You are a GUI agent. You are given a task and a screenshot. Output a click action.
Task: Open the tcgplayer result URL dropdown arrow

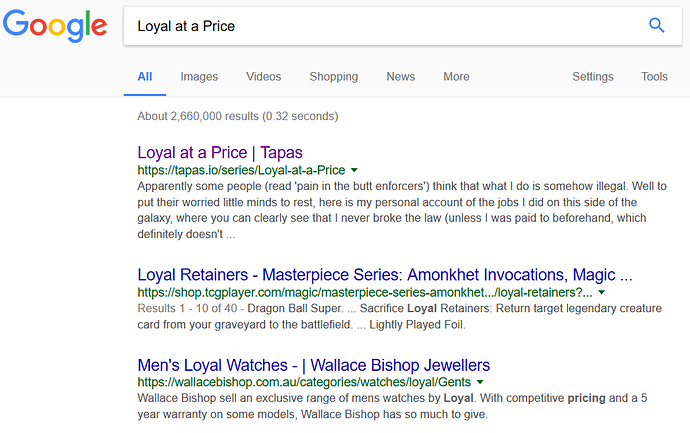pos(601,292)
